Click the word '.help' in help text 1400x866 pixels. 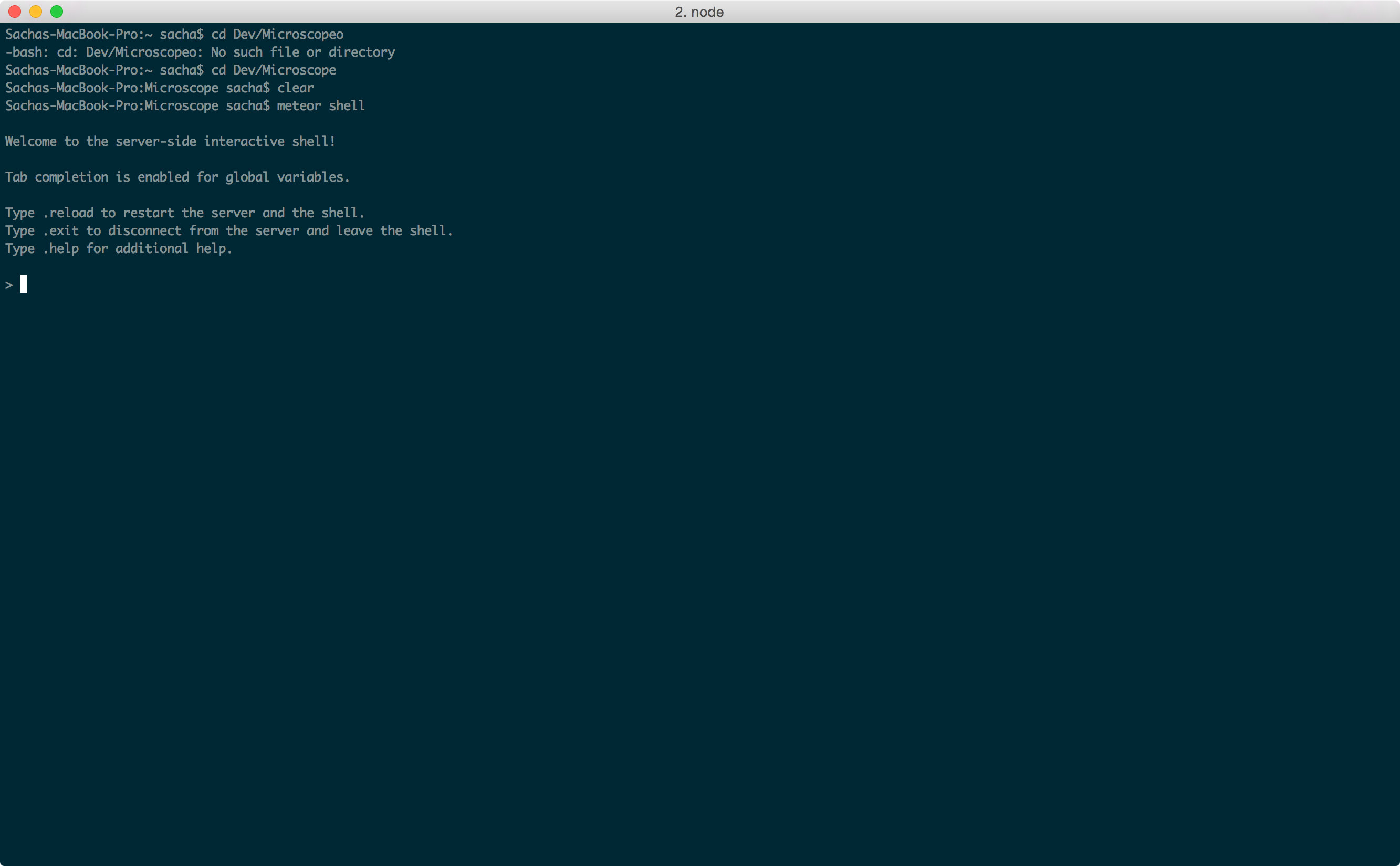pos(61,249)
